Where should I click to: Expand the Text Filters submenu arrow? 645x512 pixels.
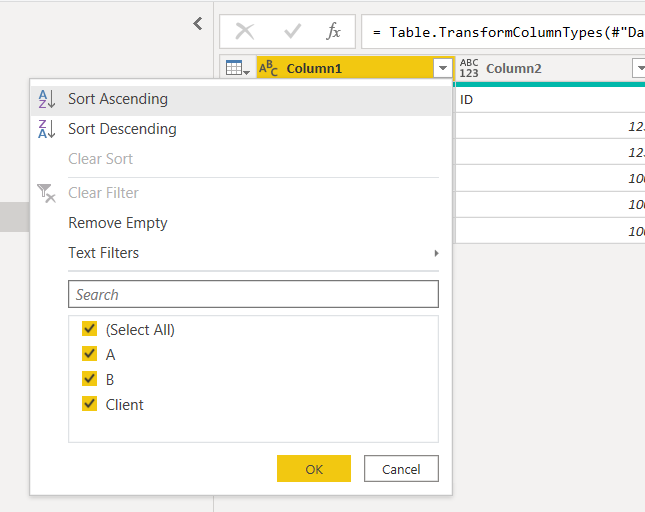click(x=436, y=253)
